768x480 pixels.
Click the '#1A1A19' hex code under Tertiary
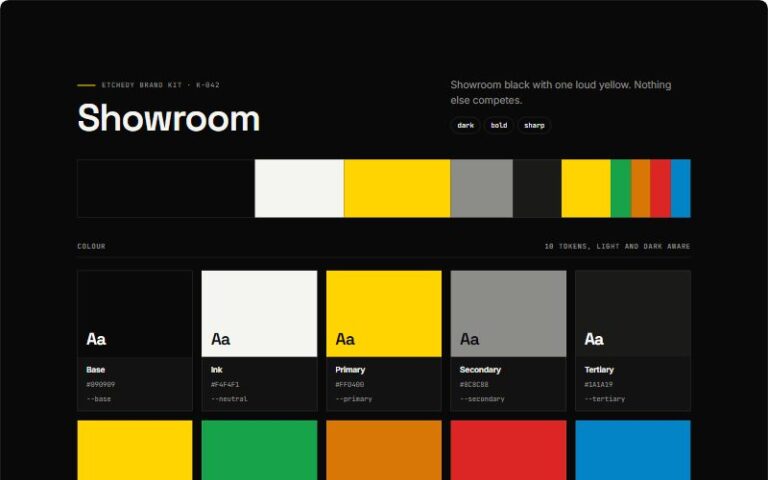point(598,384)
